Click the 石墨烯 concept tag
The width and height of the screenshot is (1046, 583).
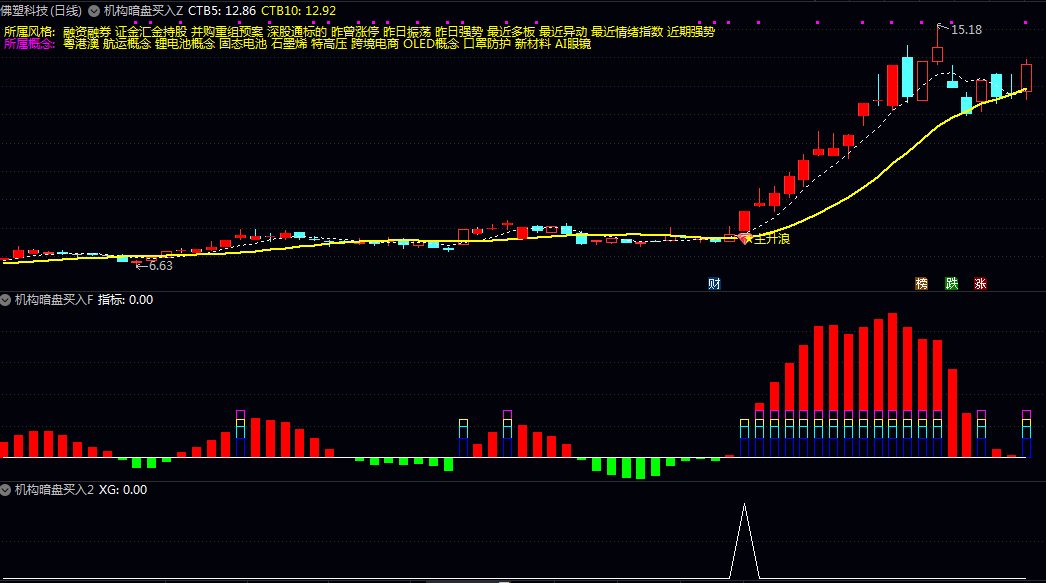tap(290, 44)
